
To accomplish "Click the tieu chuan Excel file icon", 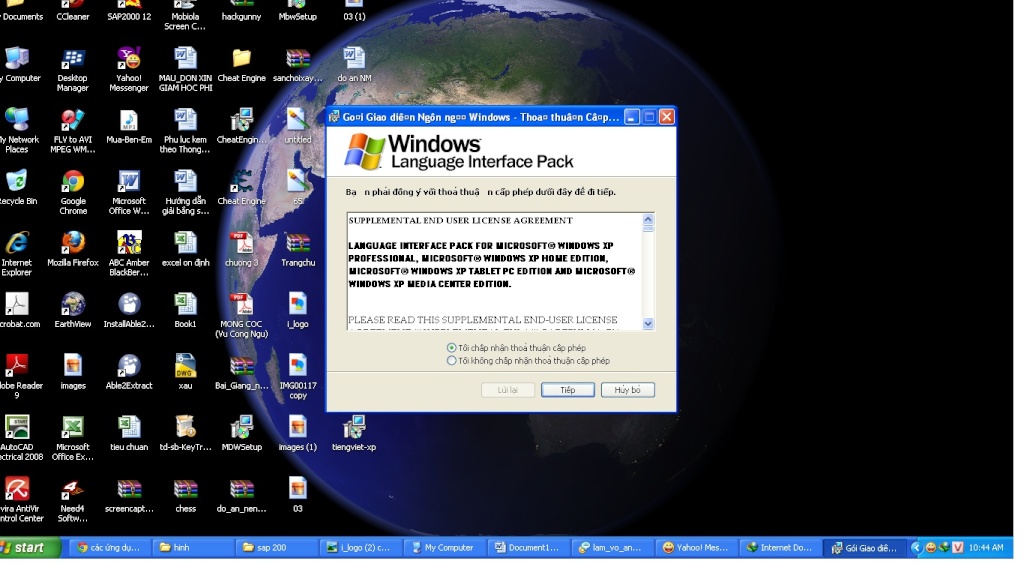I will click(129, 434).
